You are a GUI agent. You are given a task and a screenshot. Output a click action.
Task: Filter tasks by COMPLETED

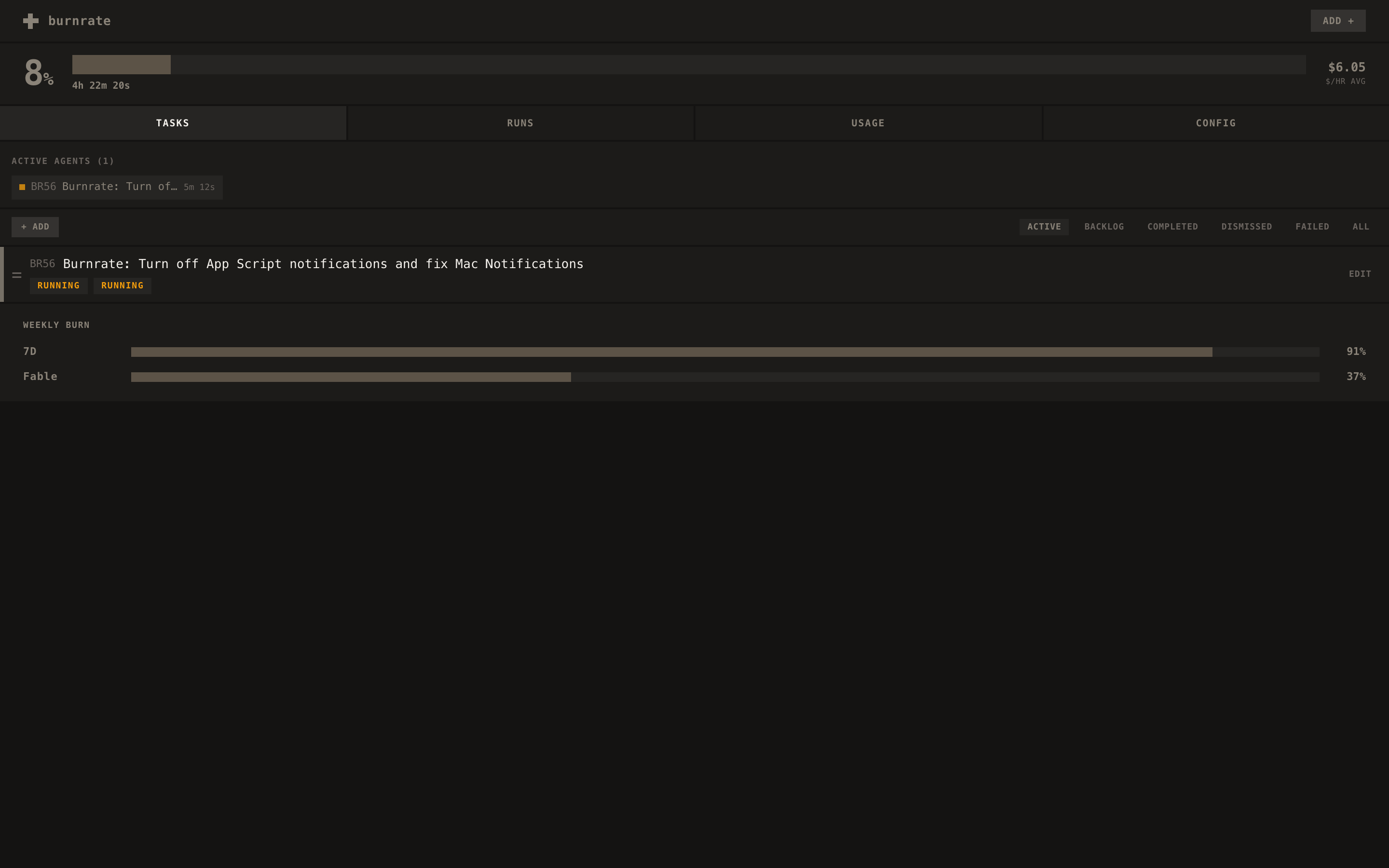coord(1172,227)
